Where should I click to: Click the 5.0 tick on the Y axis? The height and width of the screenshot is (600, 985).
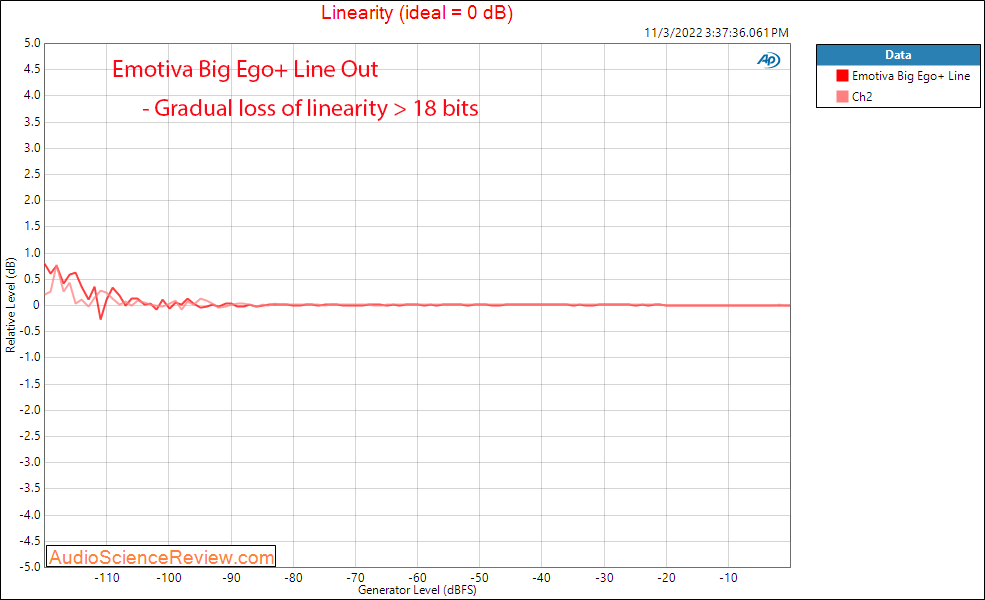[x=32, y=43]
